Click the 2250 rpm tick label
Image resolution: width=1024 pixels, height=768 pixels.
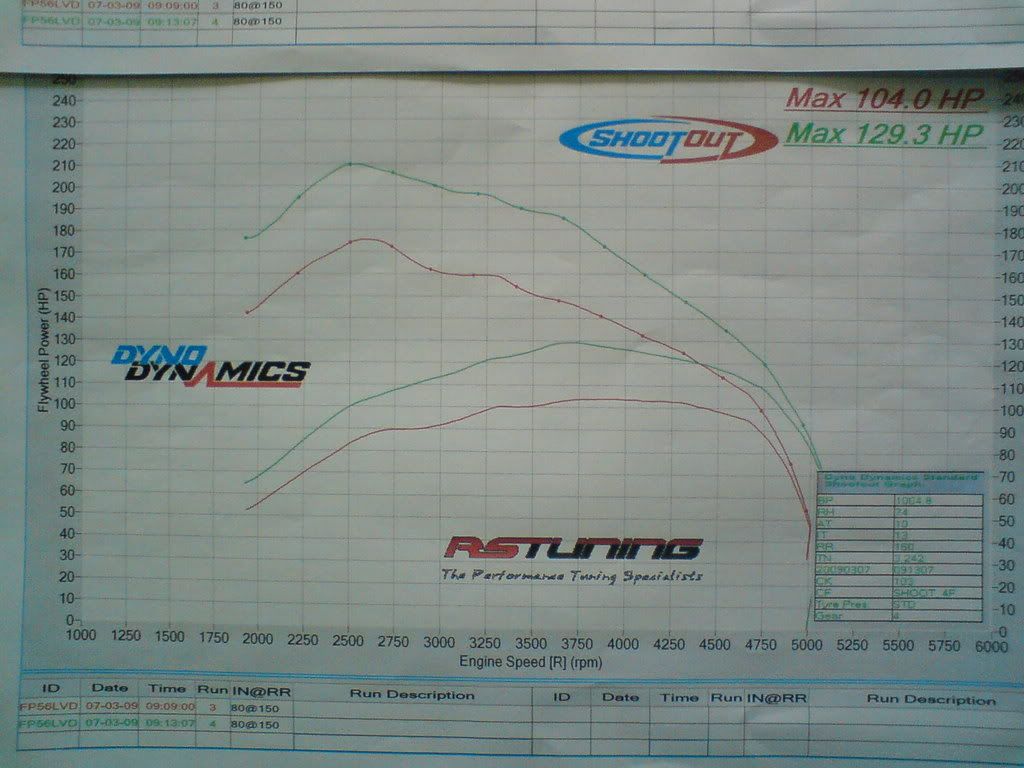pos(302,640)
